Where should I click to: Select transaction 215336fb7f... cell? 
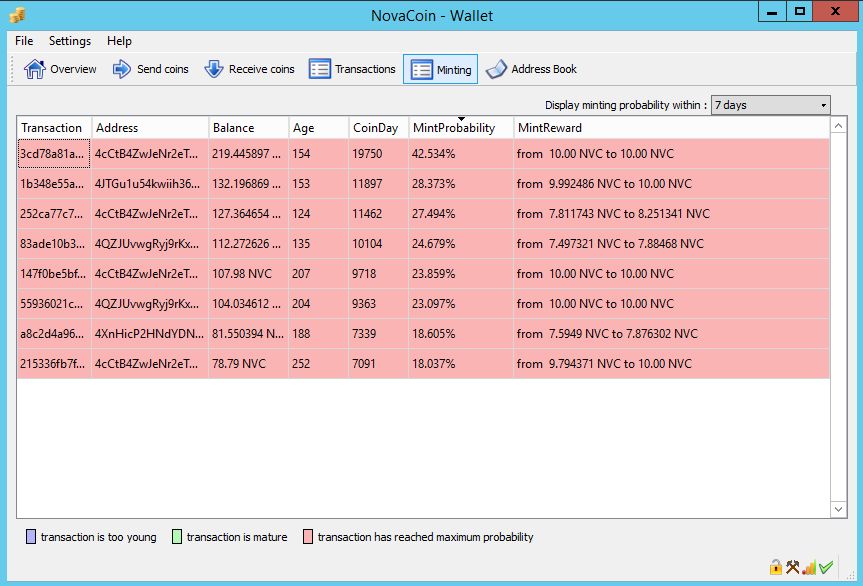[x=54, y=364]
